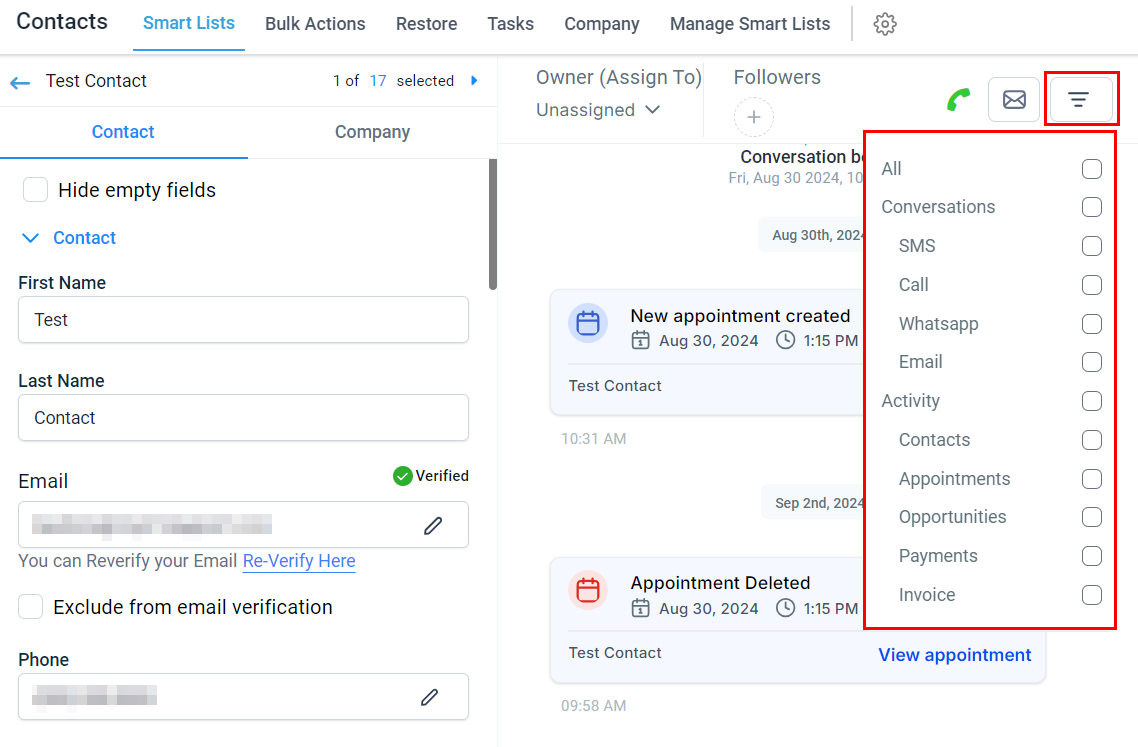Edit the phone number pencil icon

point(430,697)
